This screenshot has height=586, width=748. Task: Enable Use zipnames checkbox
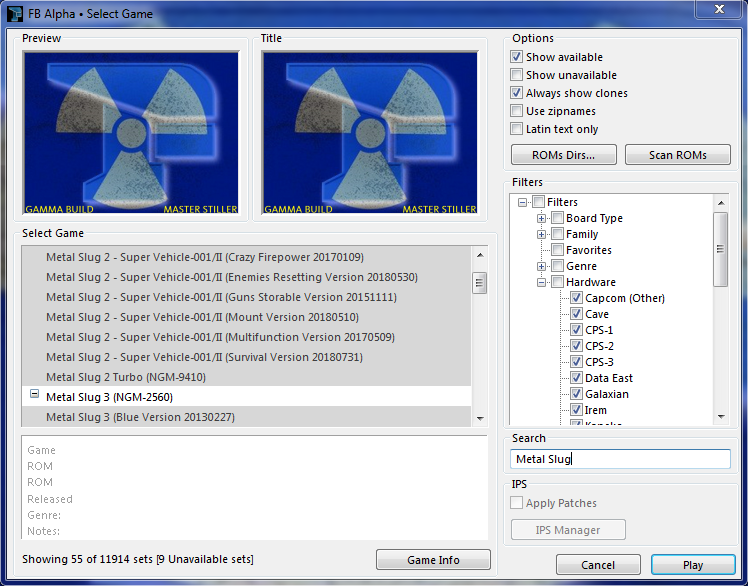pyautogui.click(x=516, y=111)
